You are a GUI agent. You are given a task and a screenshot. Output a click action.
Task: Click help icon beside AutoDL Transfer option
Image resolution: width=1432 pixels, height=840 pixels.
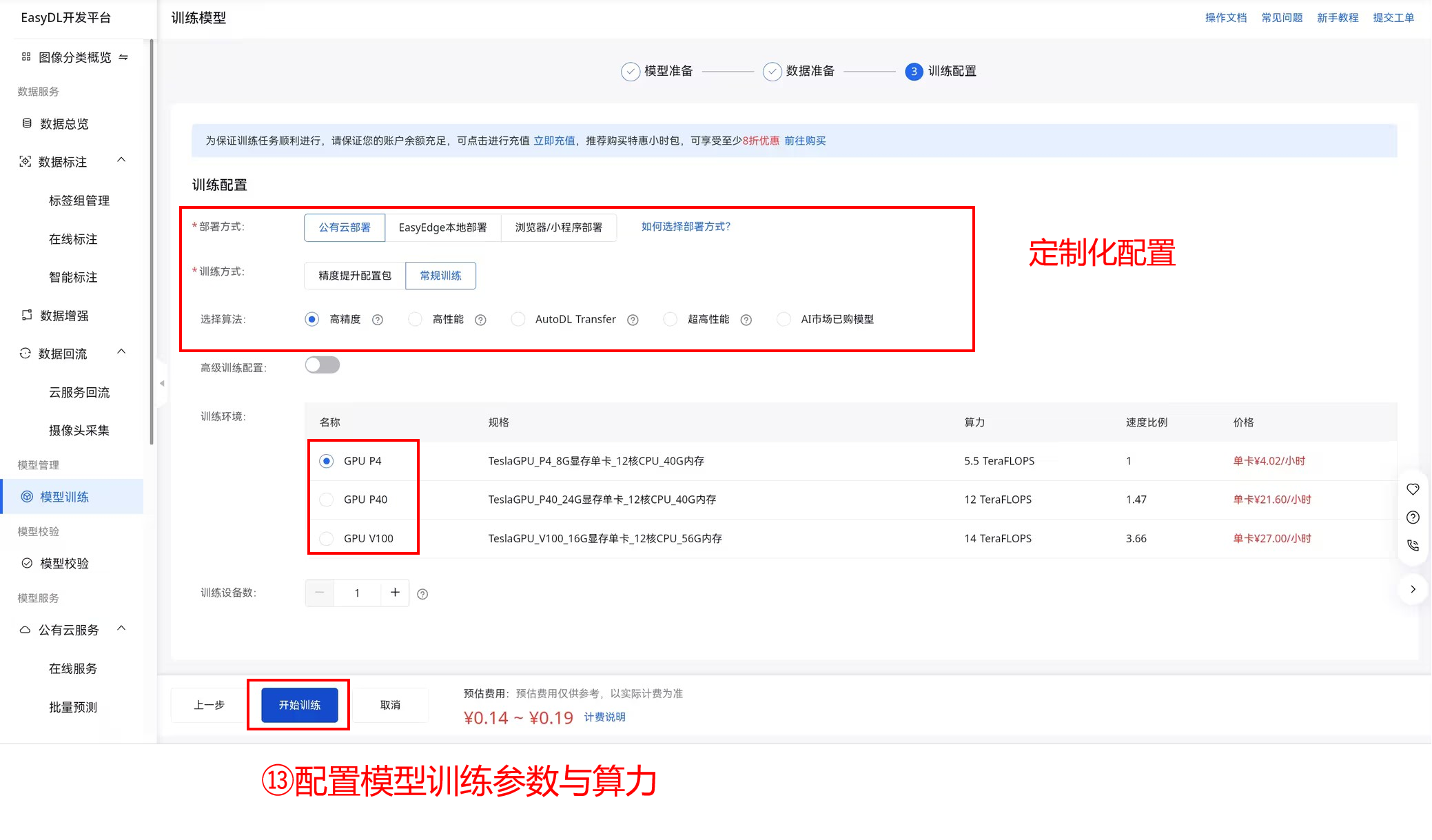click(633, 320)
